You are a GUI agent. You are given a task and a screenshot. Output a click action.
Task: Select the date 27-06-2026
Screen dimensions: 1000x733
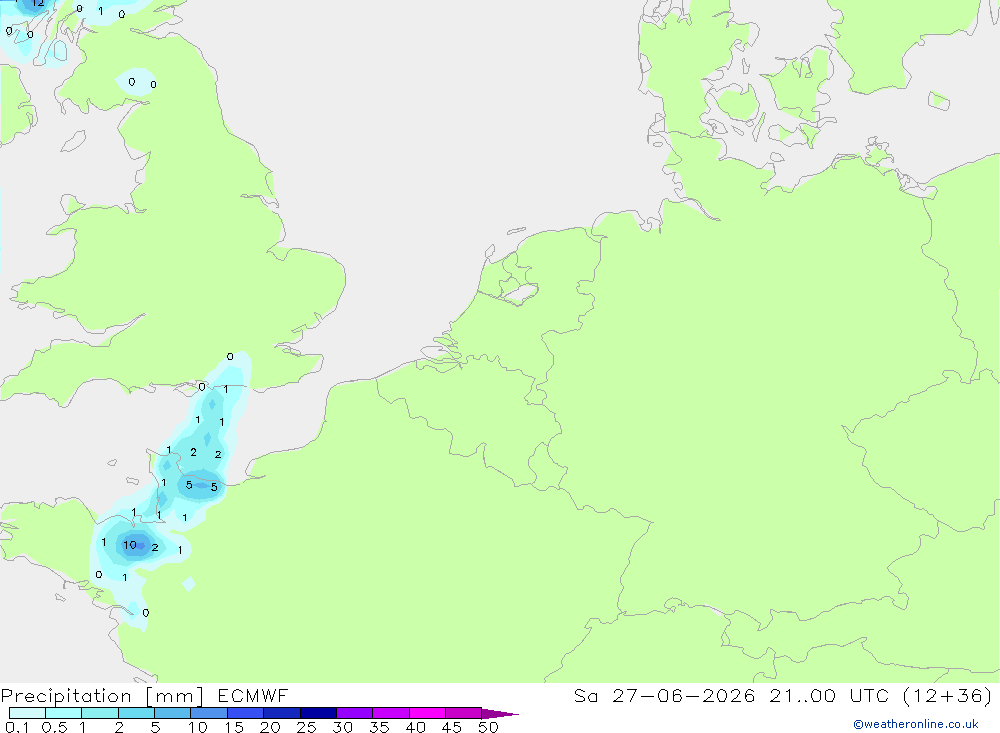tap(684, 695)
